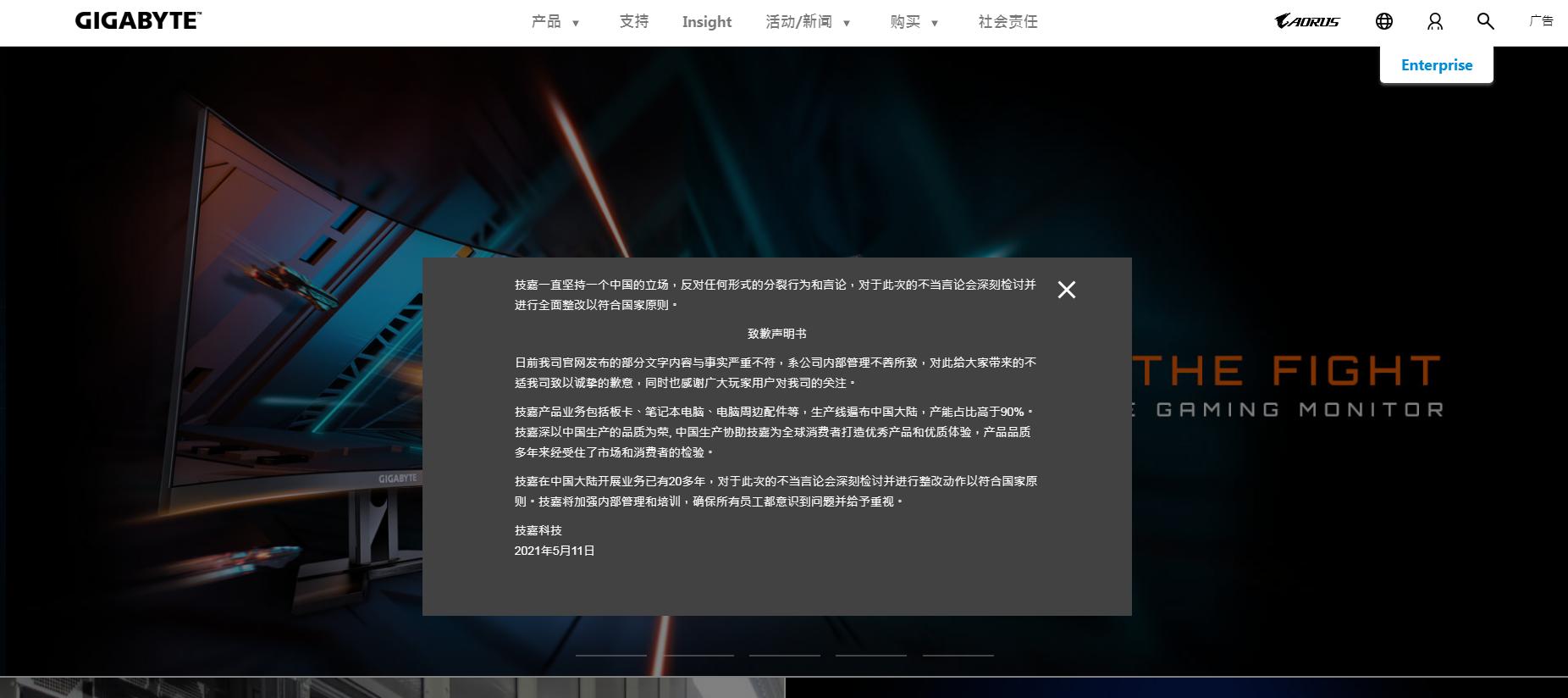Click the 致歉声明书 heading
Viewport: 1568px width, 698px height.
[777, 334]
